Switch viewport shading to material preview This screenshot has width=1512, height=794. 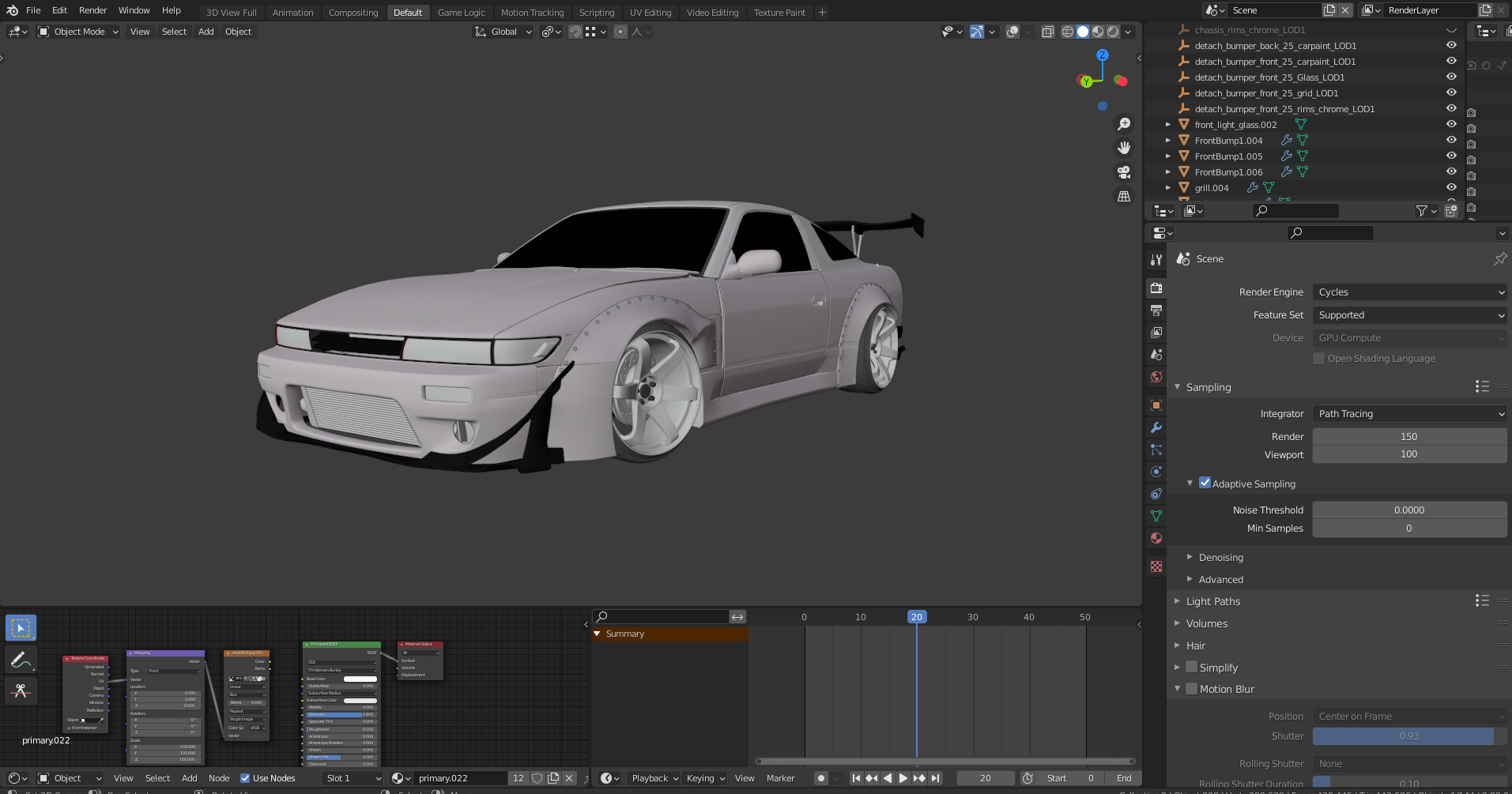(1098, 32)
